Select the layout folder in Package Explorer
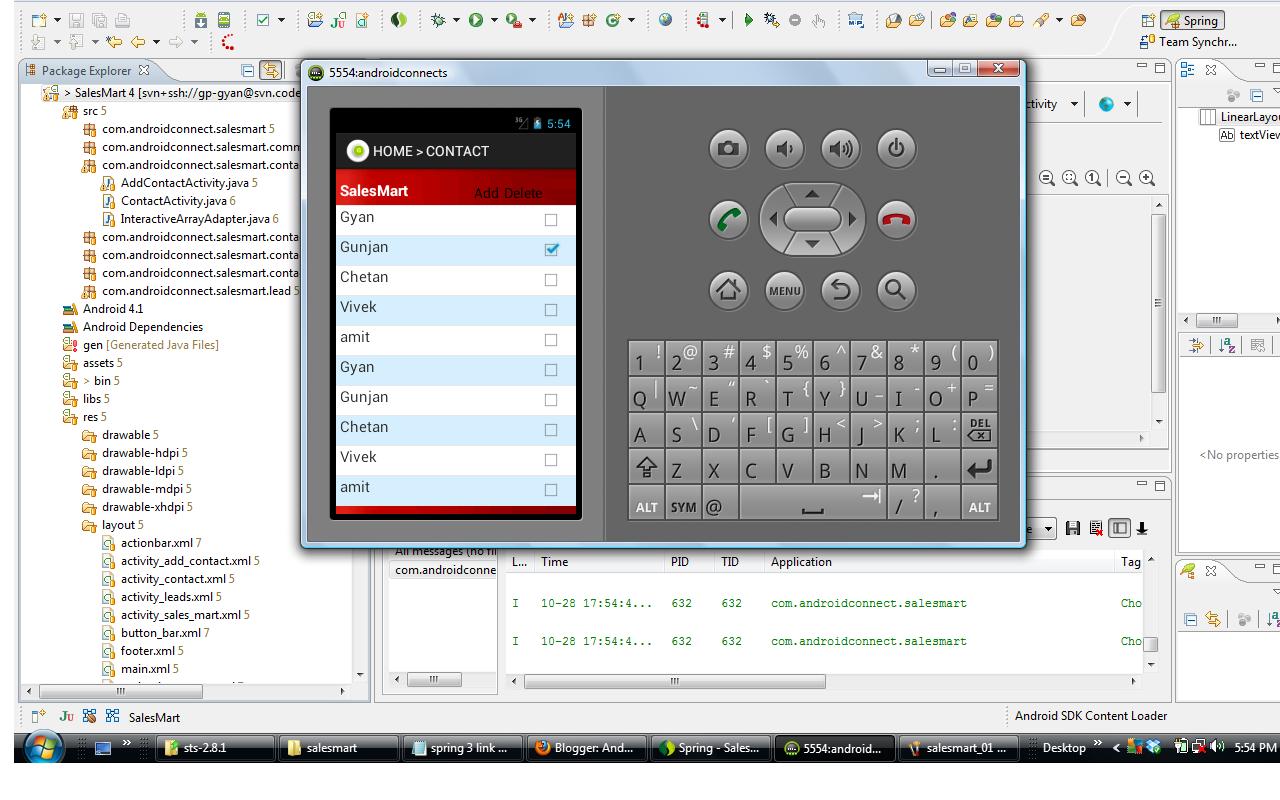The width and height of the screenshot is (1280, 800). [x=118, y=525]
